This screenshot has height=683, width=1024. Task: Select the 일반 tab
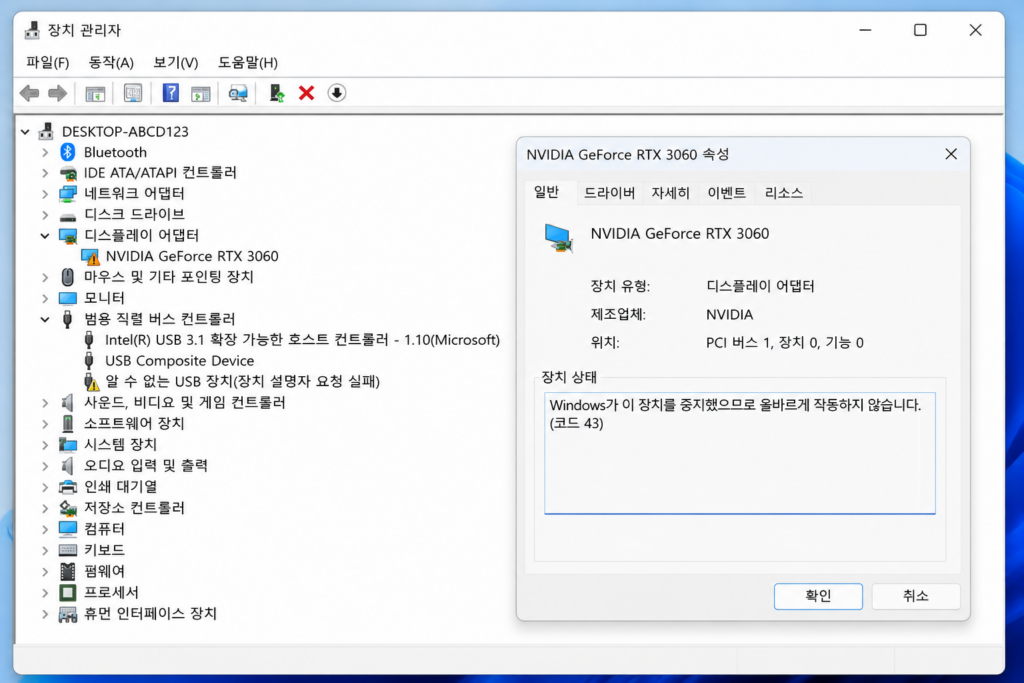(x=547, y=192)
